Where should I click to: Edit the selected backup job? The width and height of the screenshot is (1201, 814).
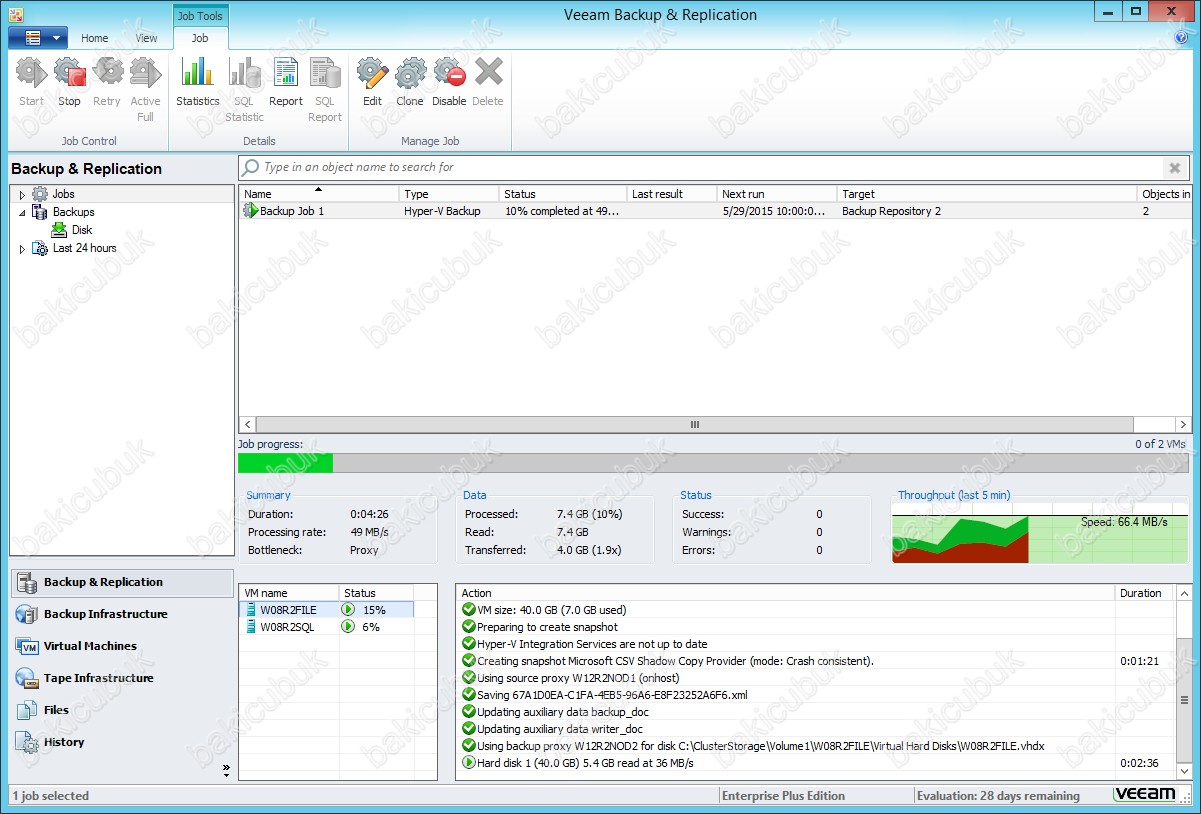tap(373, 73)
